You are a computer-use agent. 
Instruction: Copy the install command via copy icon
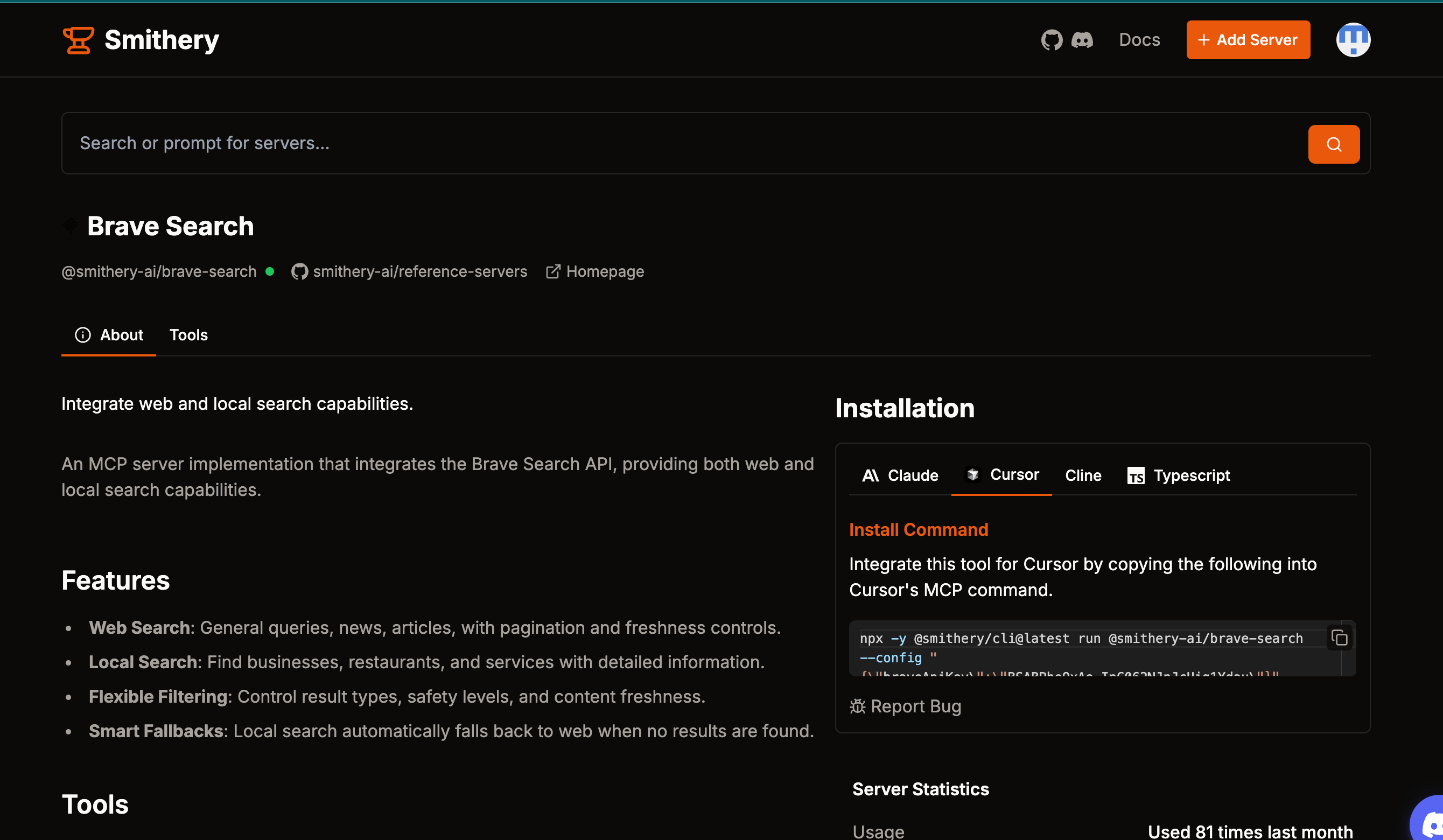[x=1340, y=638]
